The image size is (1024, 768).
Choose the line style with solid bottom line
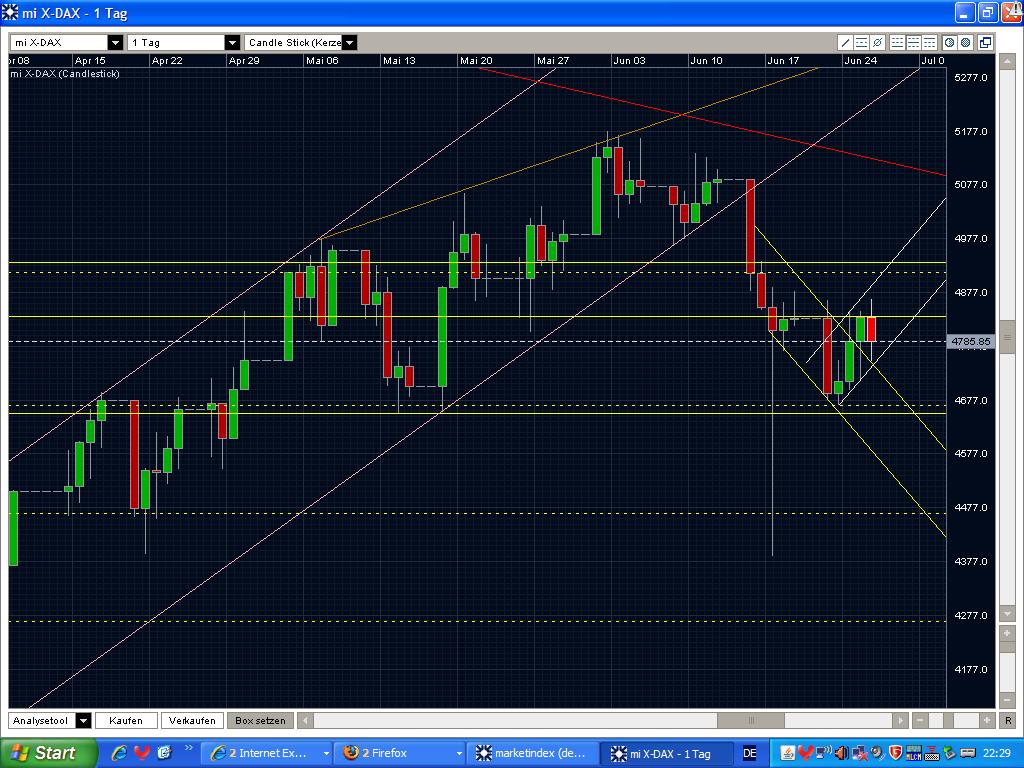point(897,42)
